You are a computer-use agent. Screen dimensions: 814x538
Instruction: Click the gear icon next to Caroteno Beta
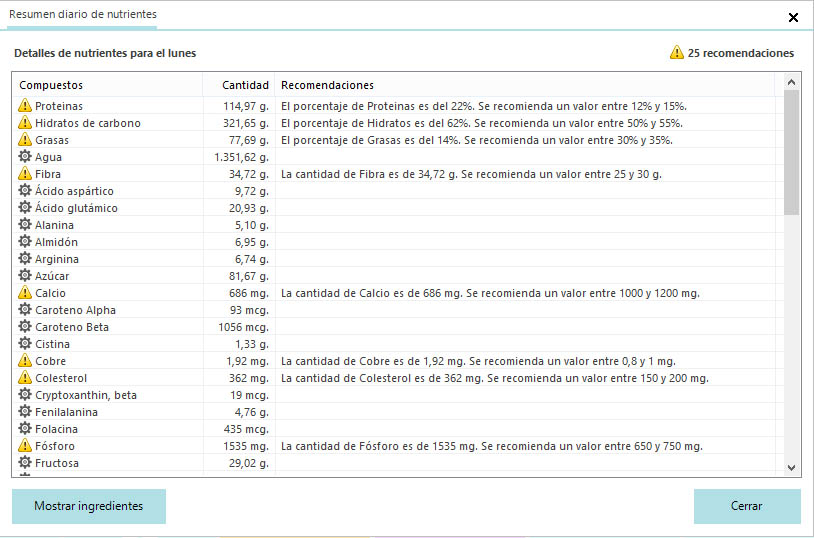click(x=25, y=326)
